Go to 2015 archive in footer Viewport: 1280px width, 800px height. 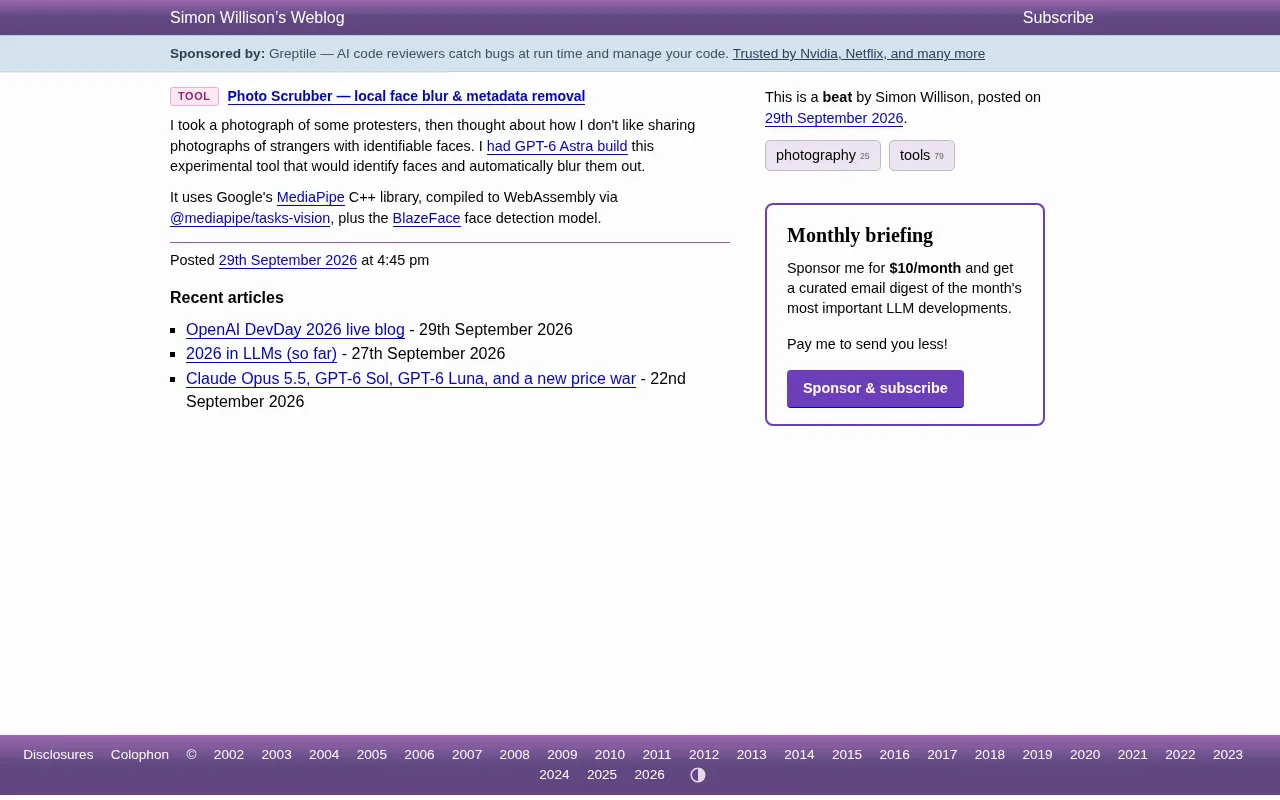847,755
